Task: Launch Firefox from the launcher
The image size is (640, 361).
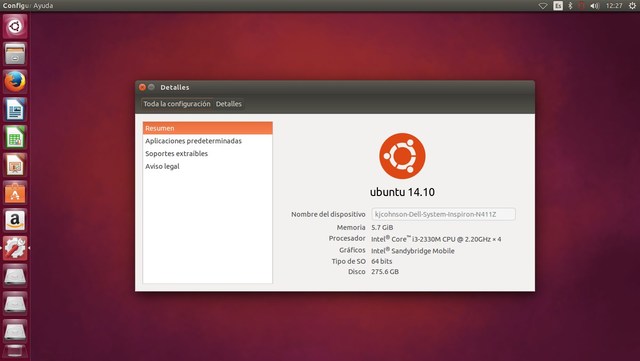Action: click(x=15, y=82)
